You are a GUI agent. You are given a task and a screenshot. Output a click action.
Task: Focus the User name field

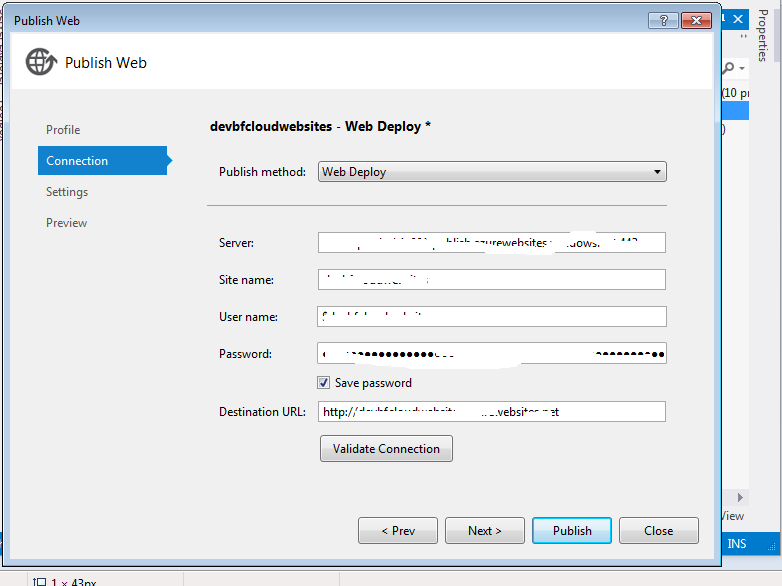(x=492, y=317)
